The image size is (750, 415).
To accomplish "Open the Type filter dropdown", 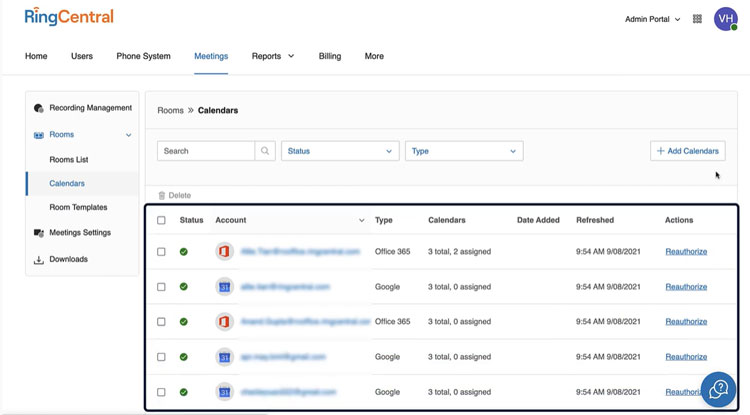I will 464,151.
